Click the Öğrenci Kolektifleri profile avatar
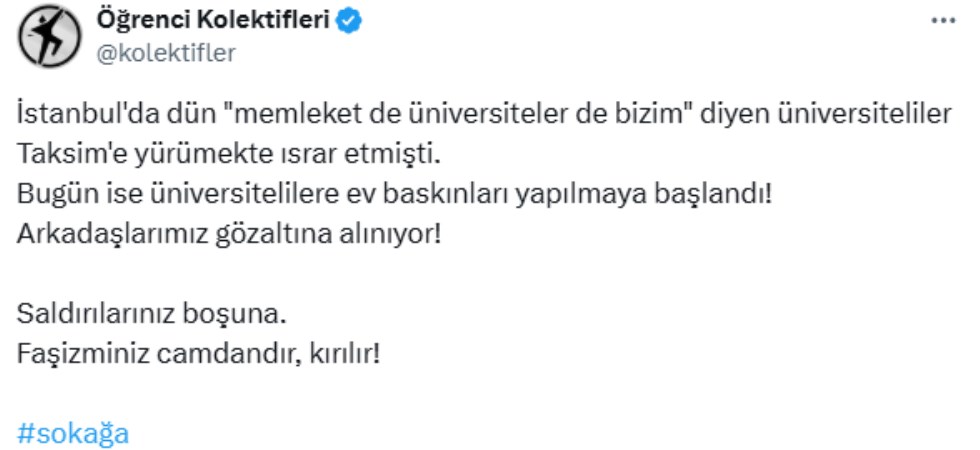This screenshot has height=450, width=980. click(x=44, y=36)
